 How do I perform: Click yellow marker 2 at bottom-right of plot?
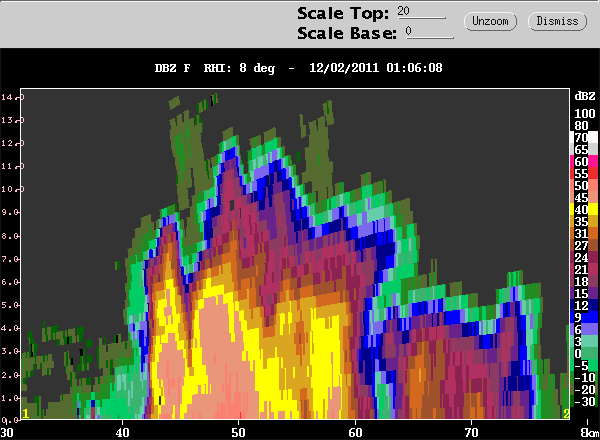[x=566, y=413]
